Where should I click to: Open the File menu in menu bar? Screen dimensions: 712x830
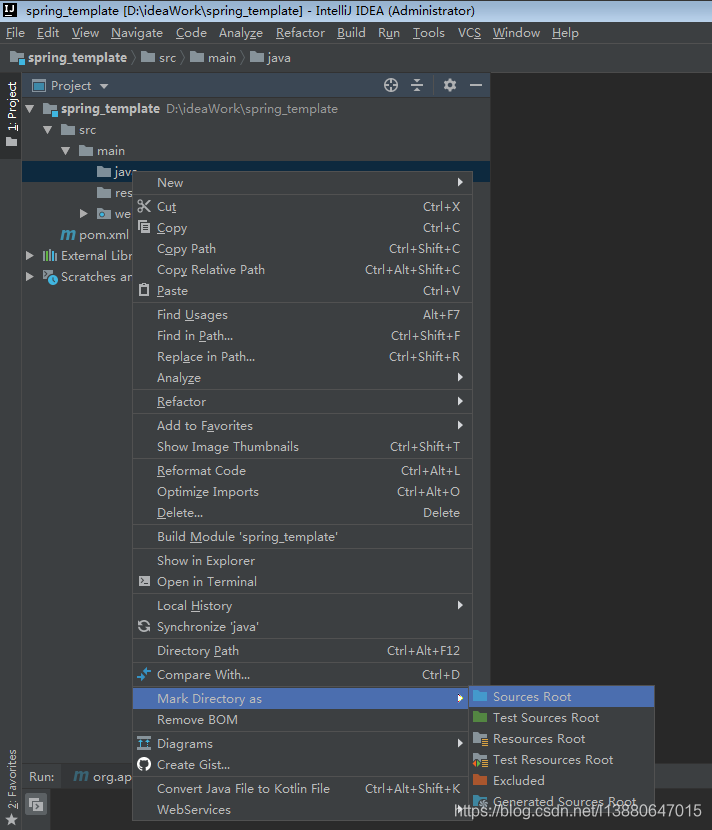tap(15, 33)
